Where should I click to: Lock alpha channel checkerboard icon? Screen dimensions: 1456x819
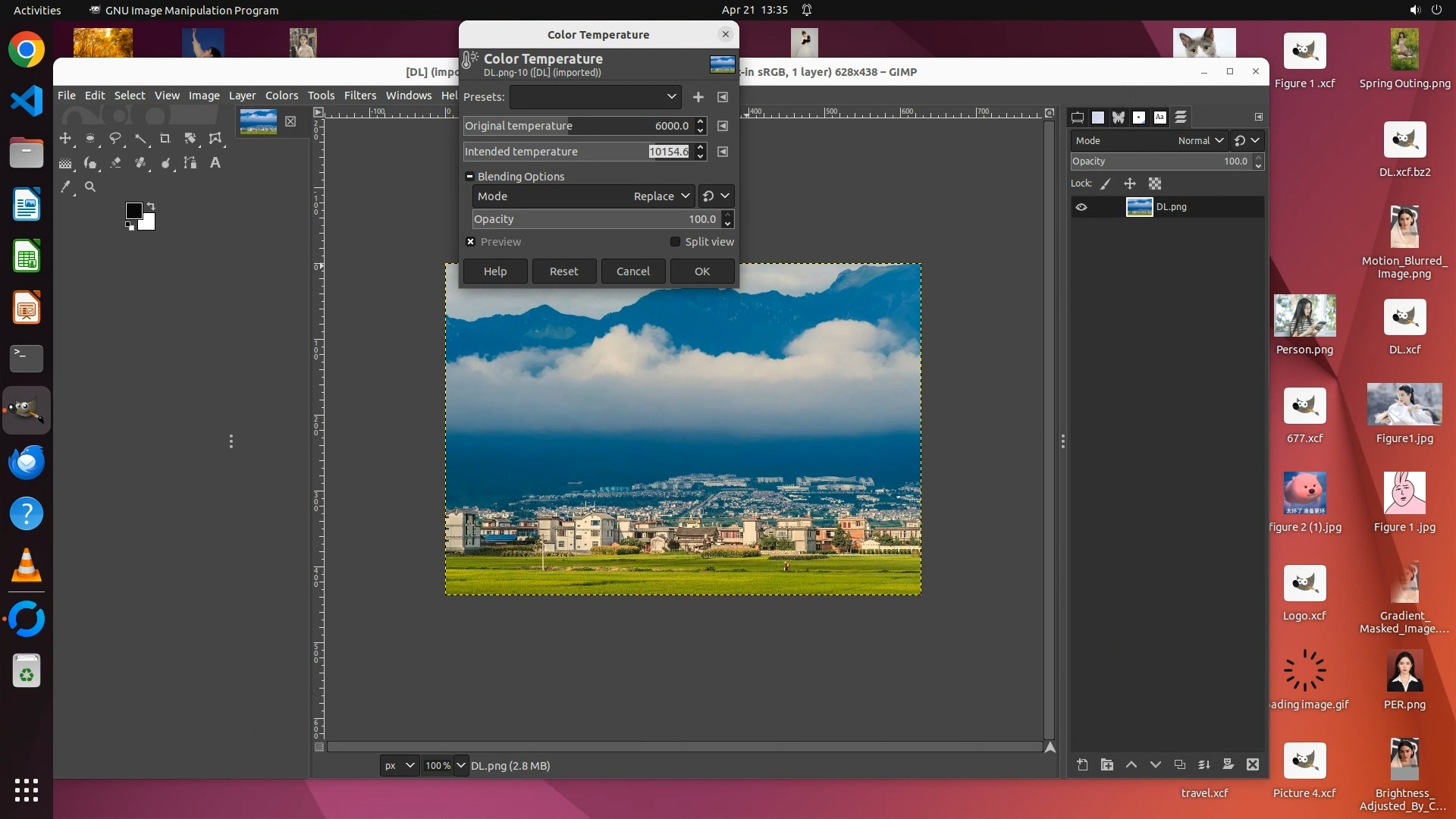[1155, 184]
